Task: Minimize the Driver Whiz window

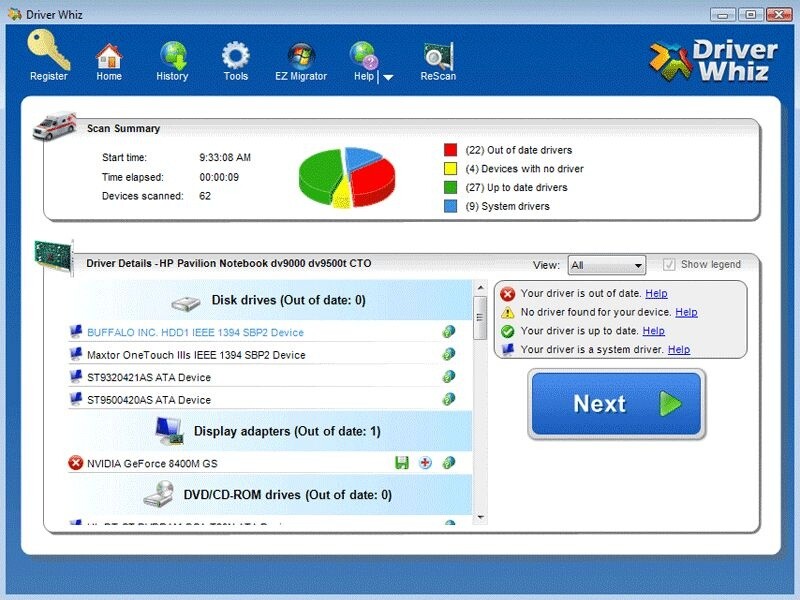Action: click(x=723, y=15)
